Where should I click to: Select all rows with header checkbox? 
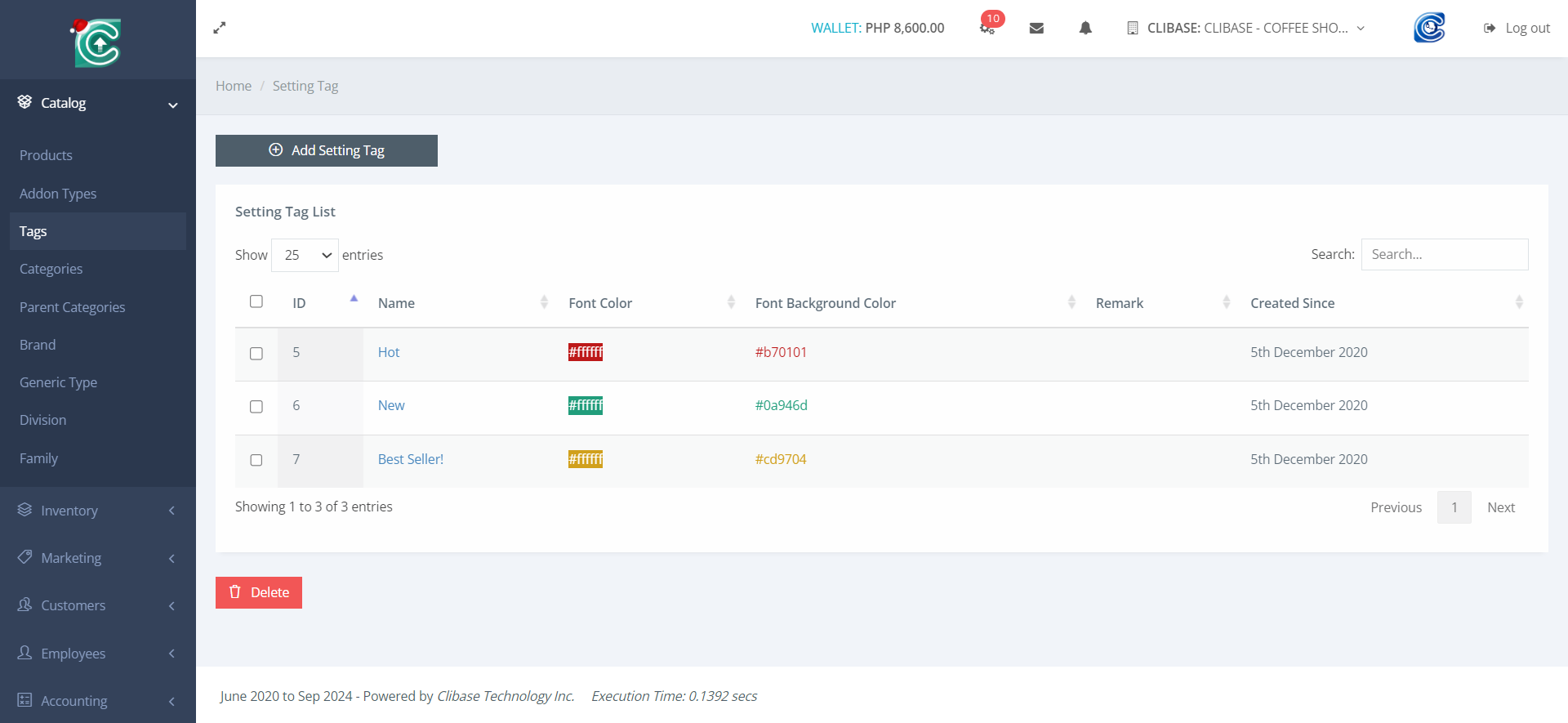[256, 301]
